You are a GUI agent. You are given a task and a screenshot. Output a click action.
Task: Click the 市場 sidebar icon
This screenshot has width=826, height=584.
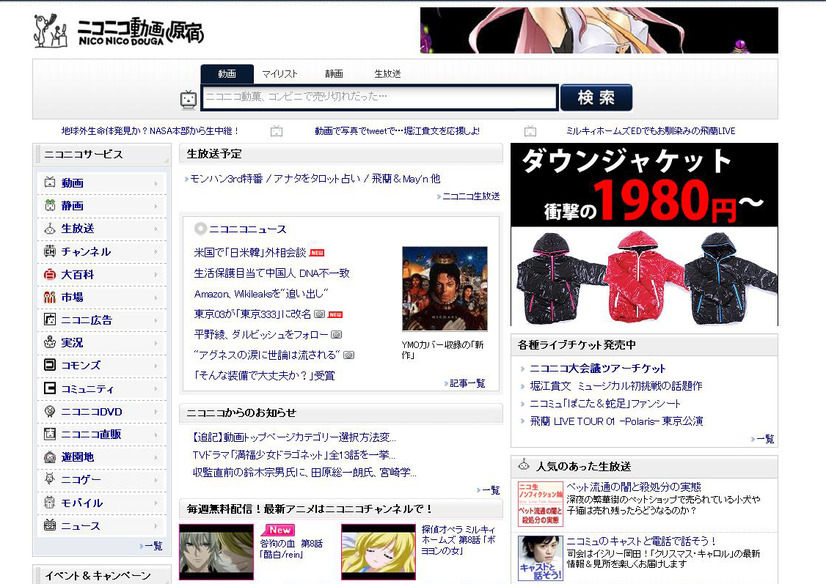(50, 297)
